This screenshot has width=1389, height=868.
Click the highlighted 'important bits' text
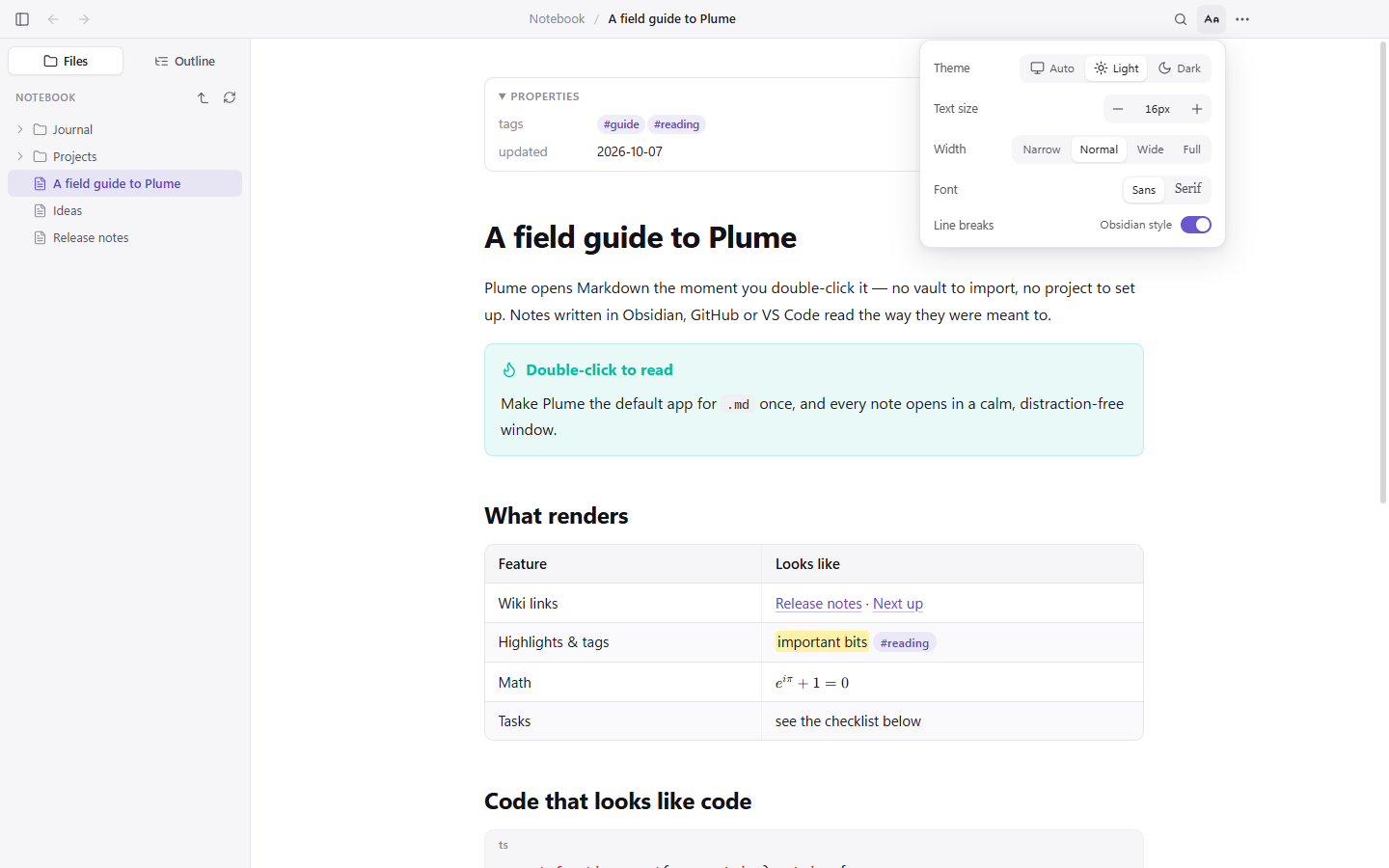tap(823, 642)
